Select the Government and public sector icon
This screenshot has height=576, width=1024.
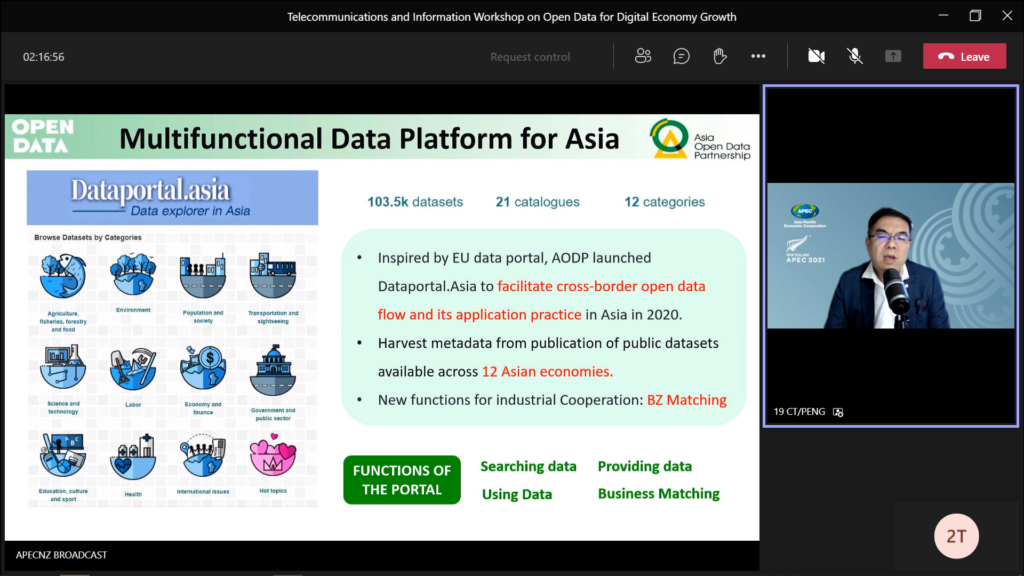tap(273, 370)
